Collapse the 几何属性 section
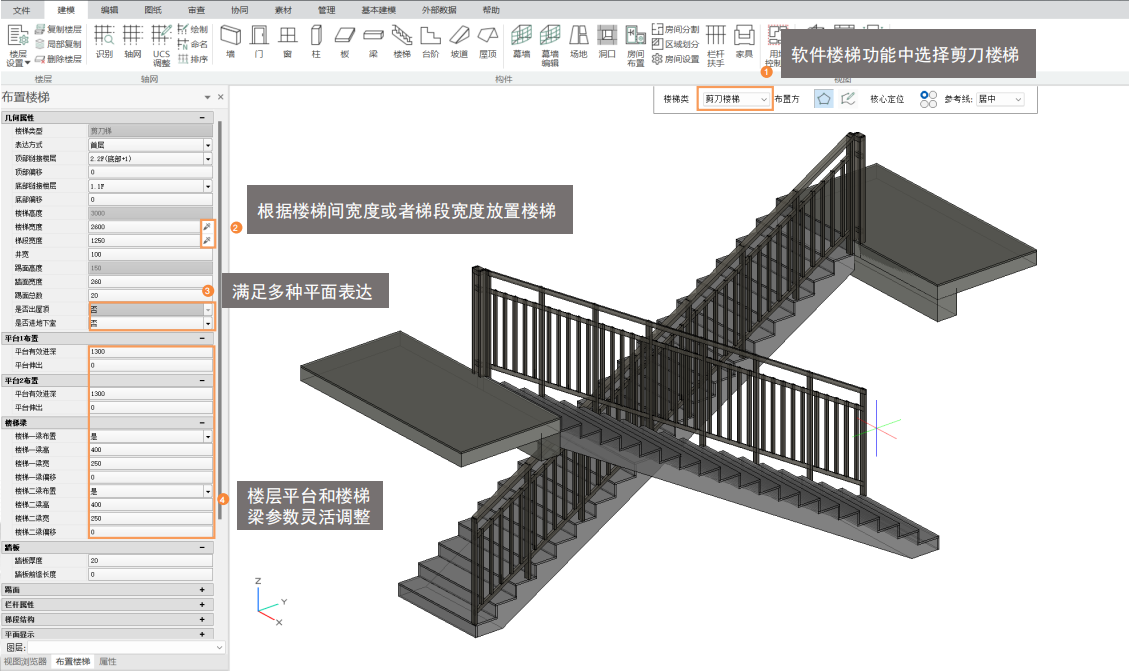 tap(203, 118)
